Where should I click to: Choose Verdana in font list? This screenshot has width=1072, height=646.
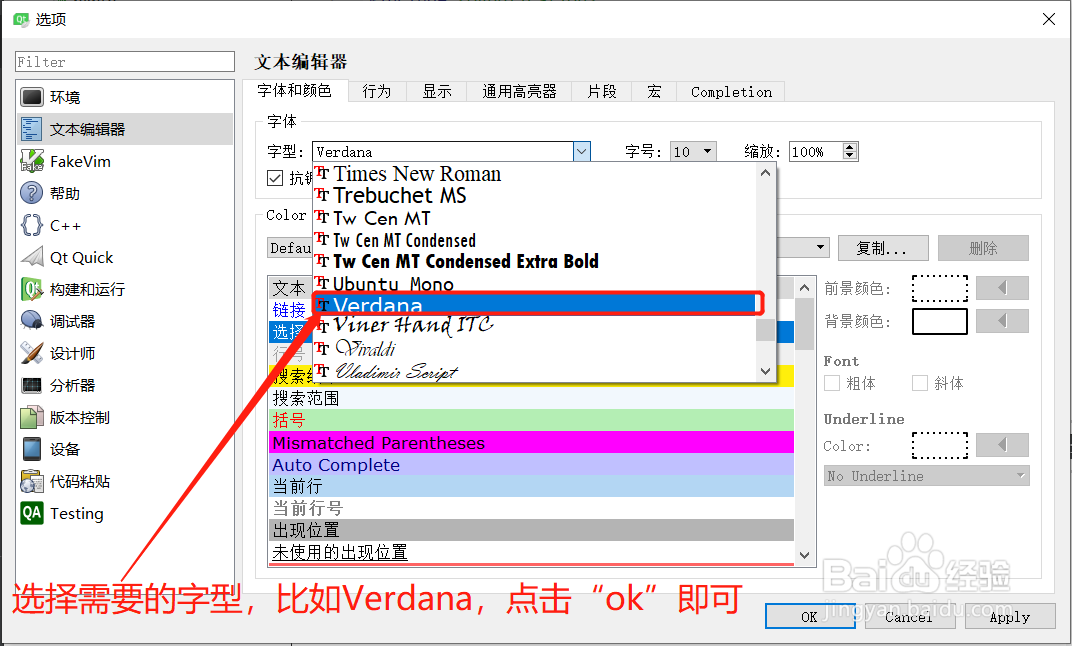click(x=535, y=304)
